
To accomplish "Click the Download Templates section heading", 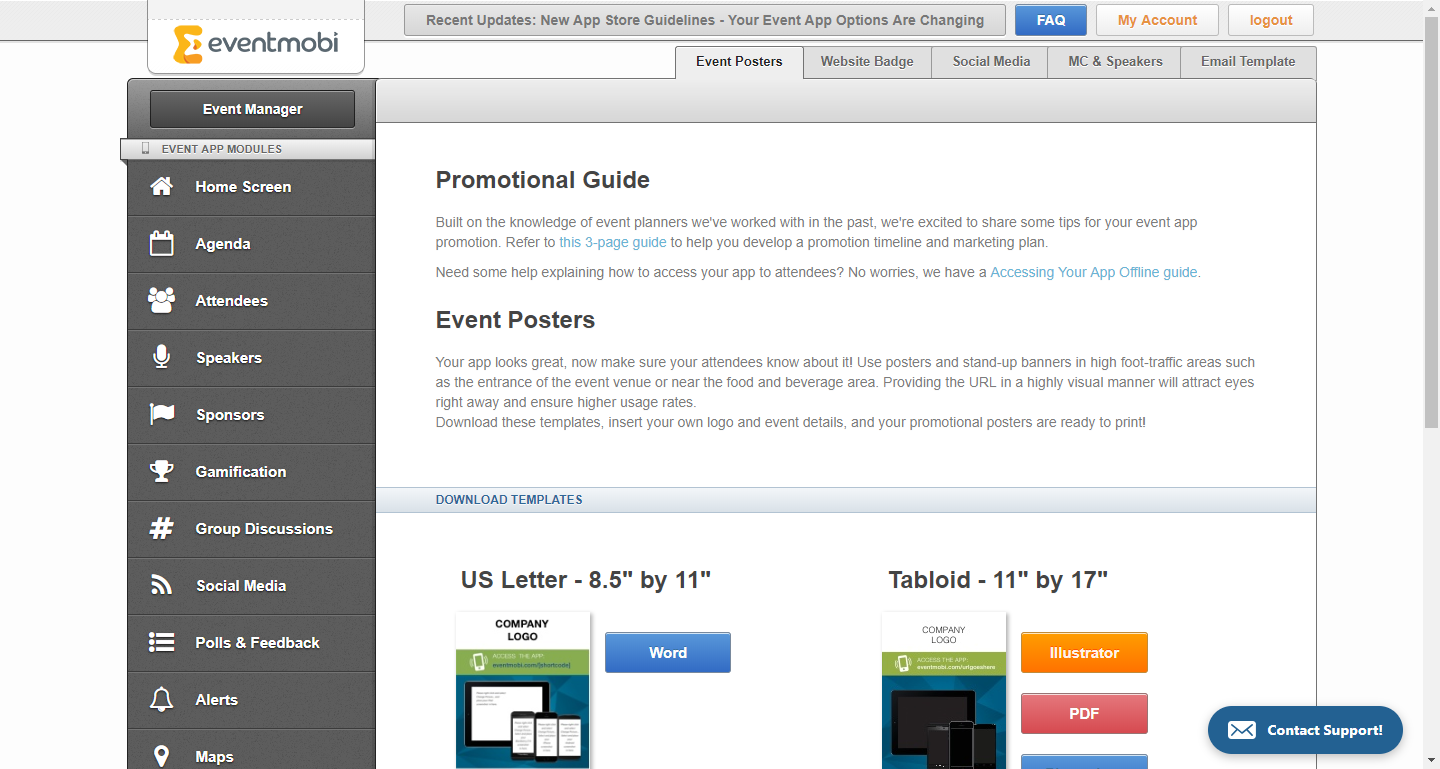I will (x=509, y=500).
